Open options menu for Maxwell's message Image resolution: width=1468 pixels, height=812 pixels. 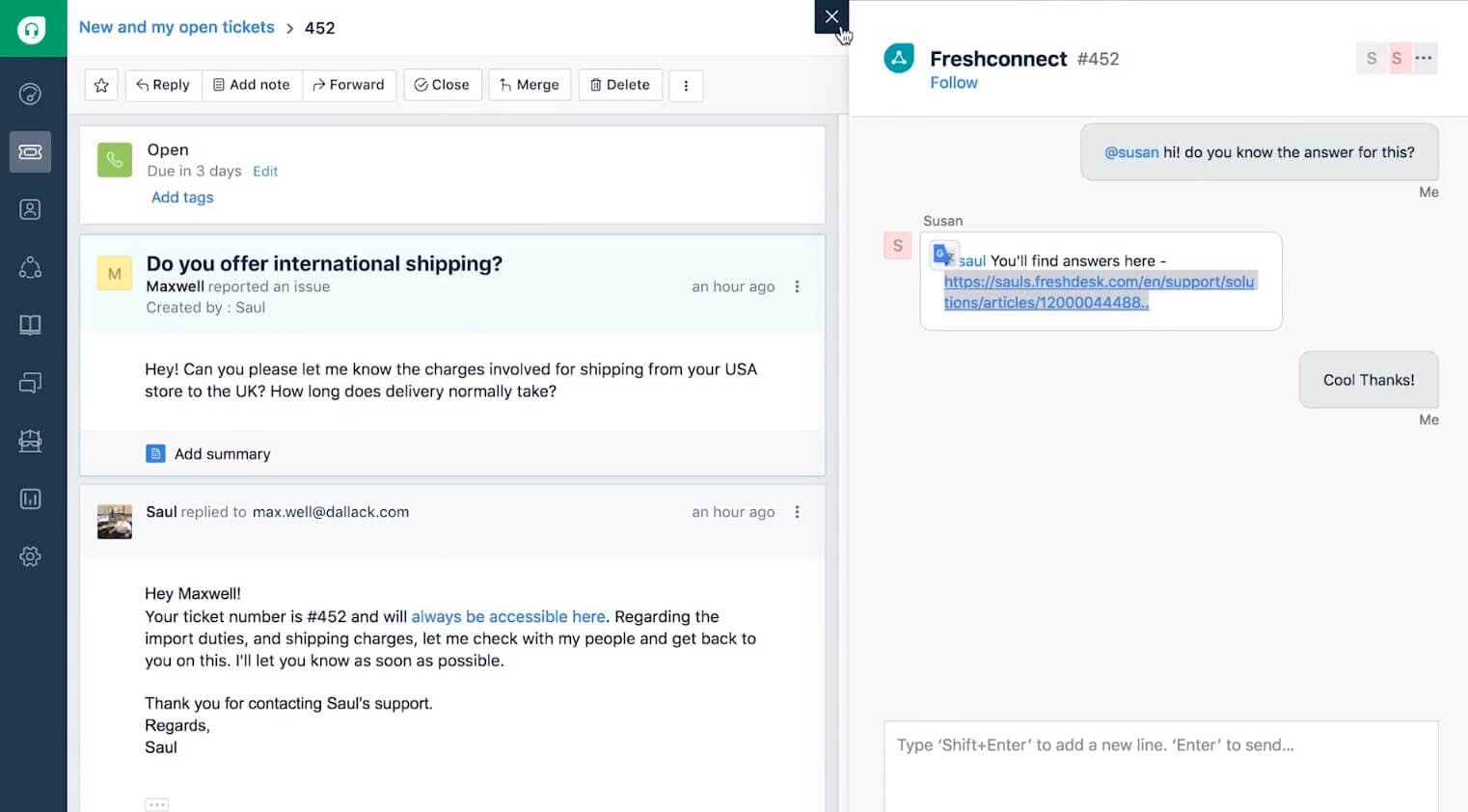(797, 286)
